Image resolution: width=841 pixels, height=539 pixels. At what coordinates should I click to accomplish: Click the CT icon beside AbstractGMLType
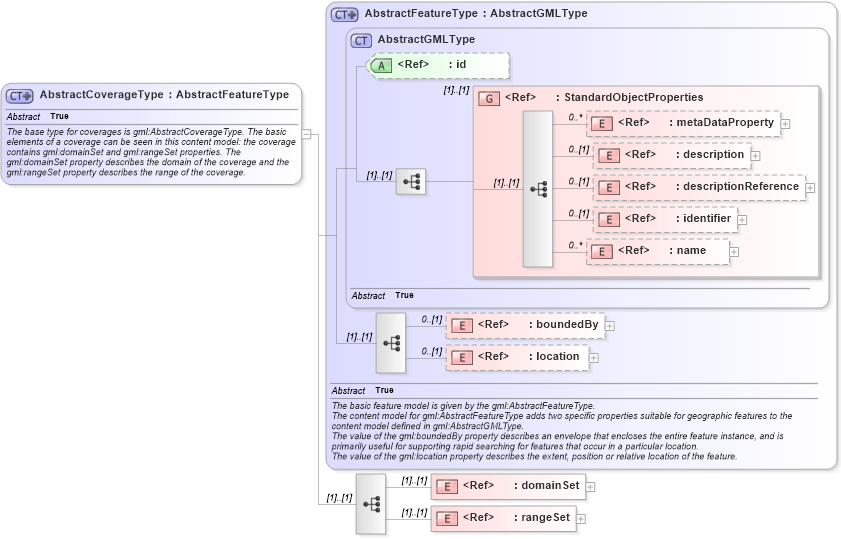click(361, 40)
